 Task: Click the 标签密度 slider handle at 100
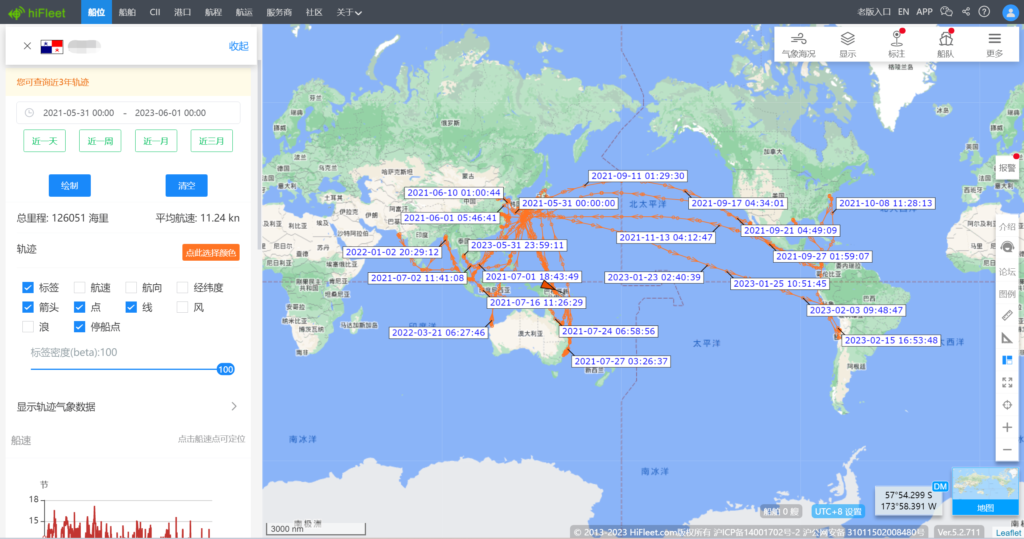tap(225, 369)
